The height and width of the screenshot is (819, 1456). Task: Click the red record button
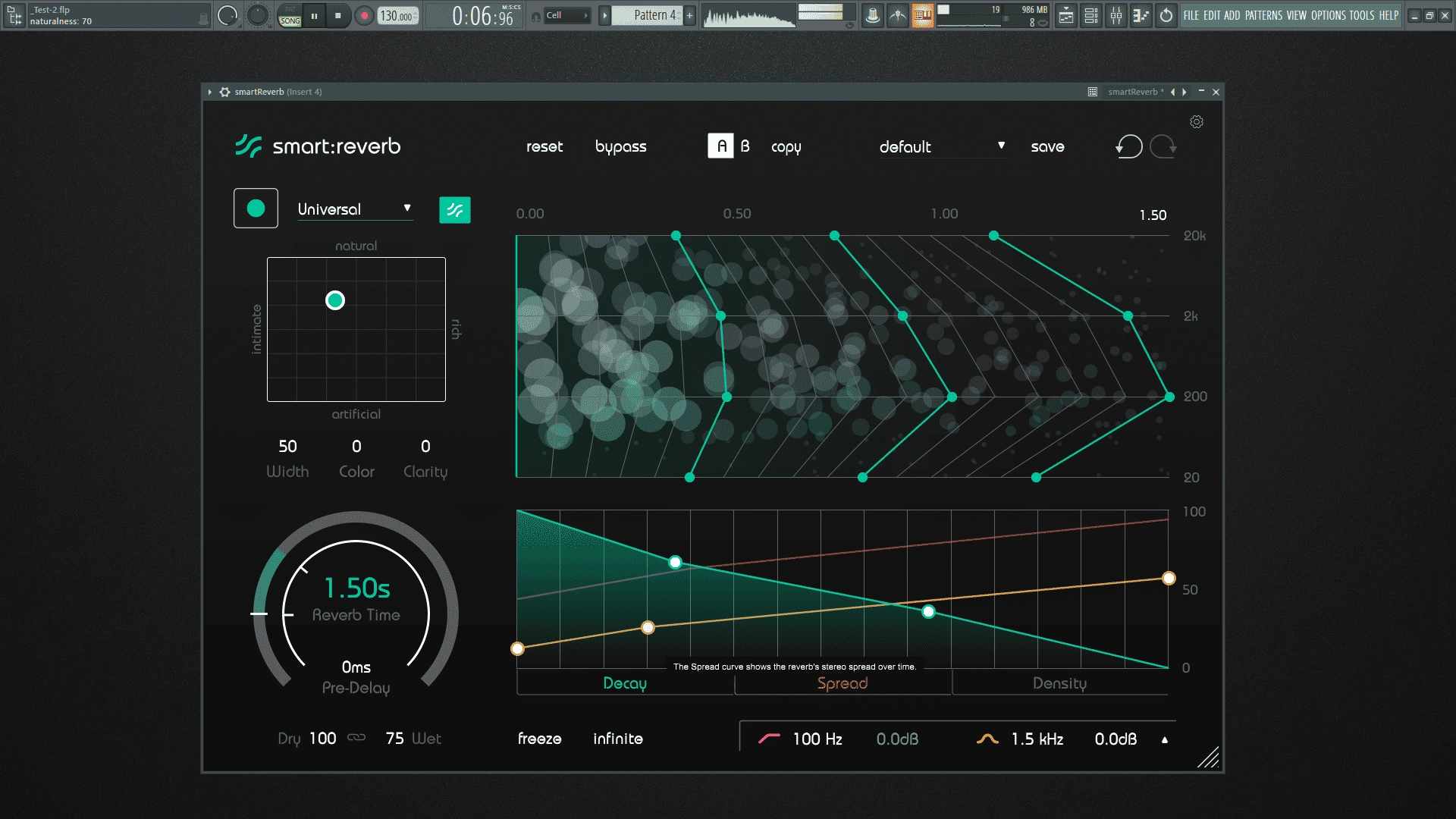(x=365, y=15)
